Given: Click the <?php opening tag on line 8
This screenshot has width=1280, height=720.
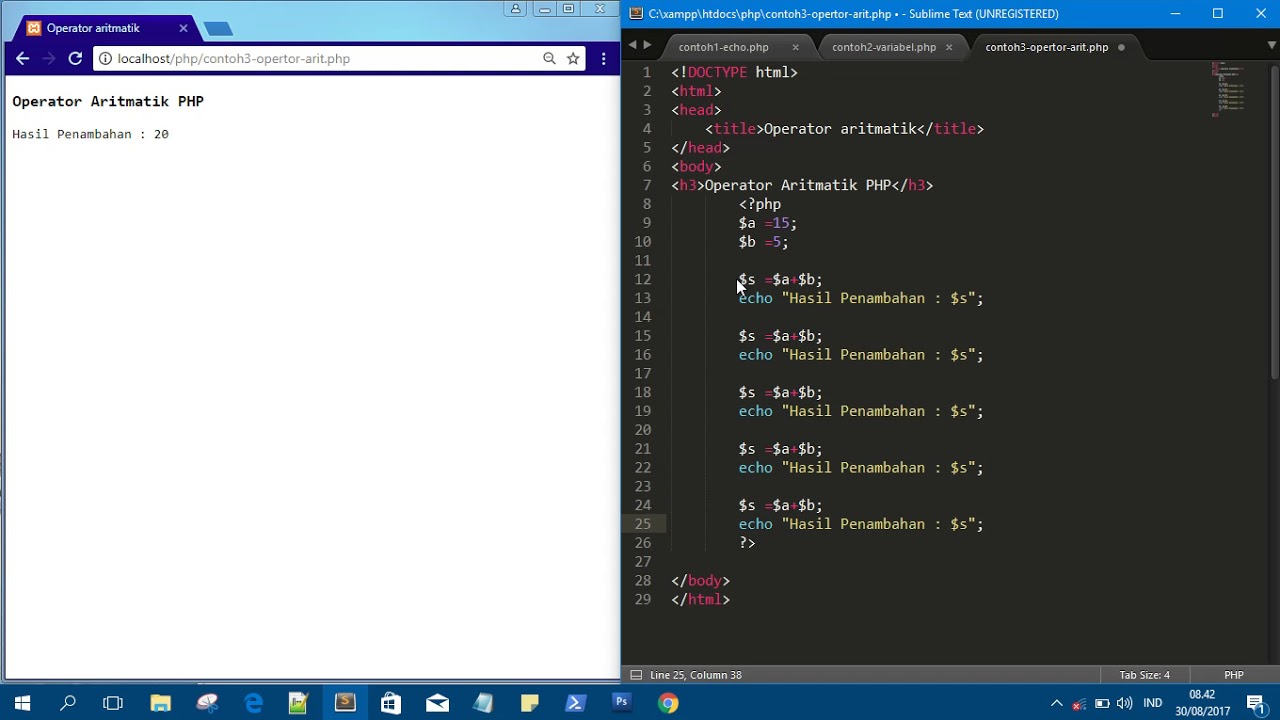Looking at the screenshot, I should tap(760, 204).
